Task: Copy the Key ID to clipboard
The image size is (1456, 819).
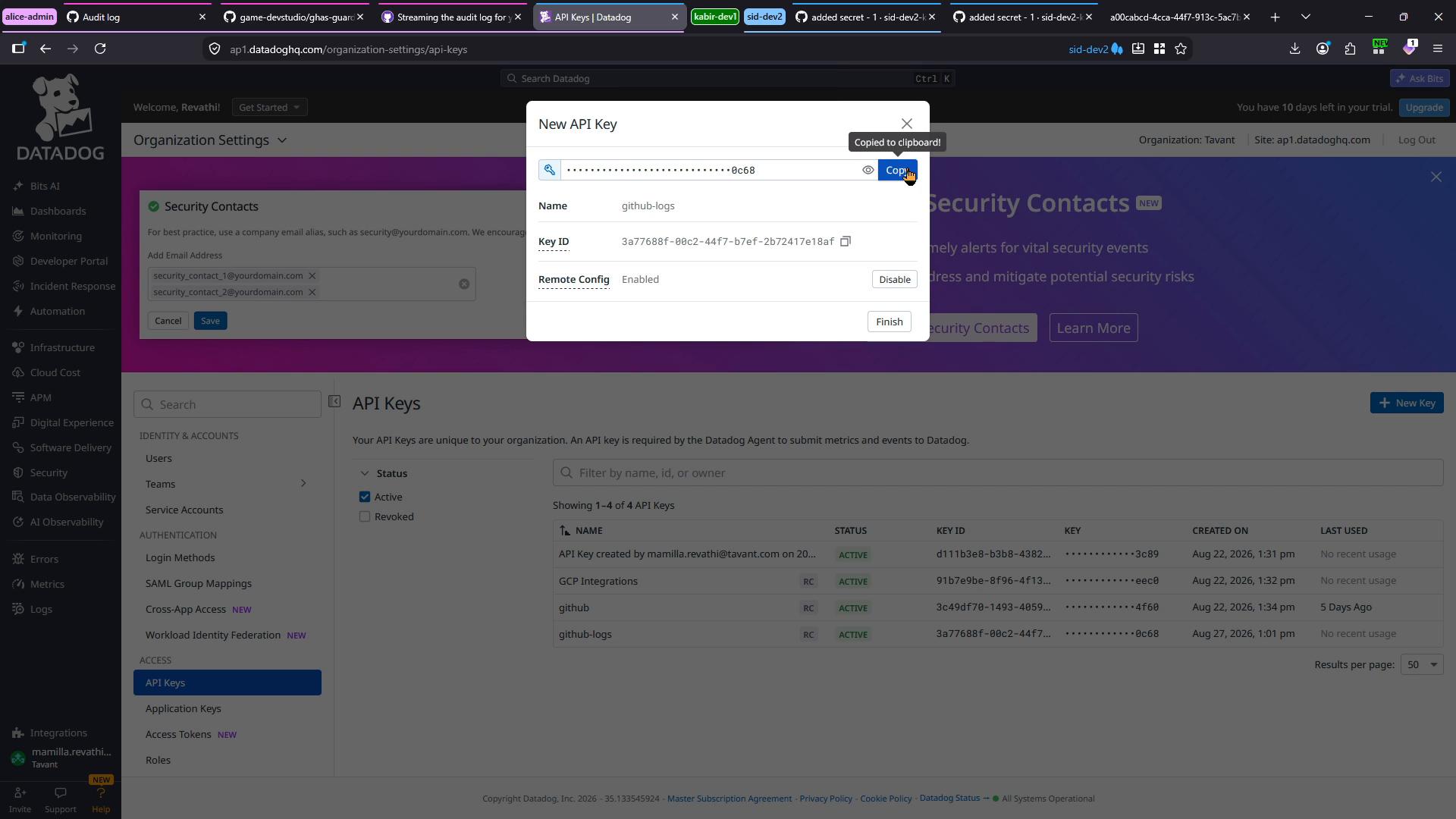Action: coord(846,241)
